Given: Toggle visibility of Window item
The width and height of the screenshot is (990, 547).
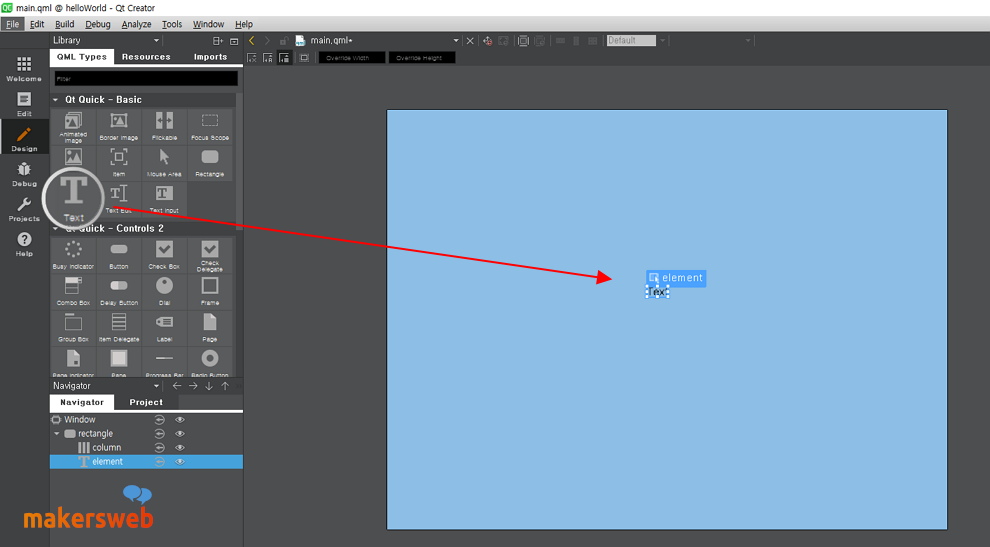Looking at the screenshot, I should [180, 419].
